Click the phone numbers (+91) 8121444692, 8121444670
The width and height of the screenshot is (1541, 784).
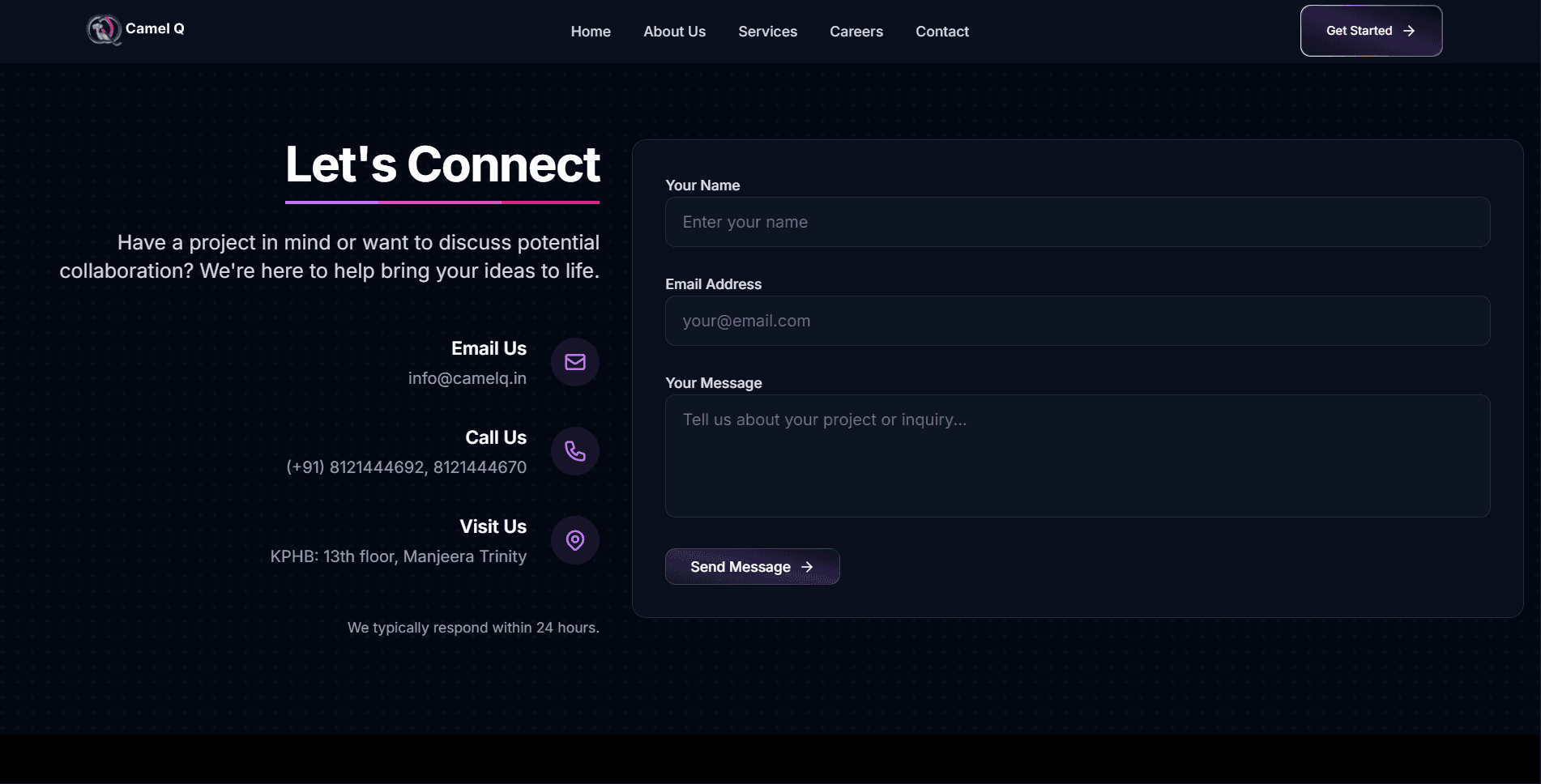click(x=406, y=467)
